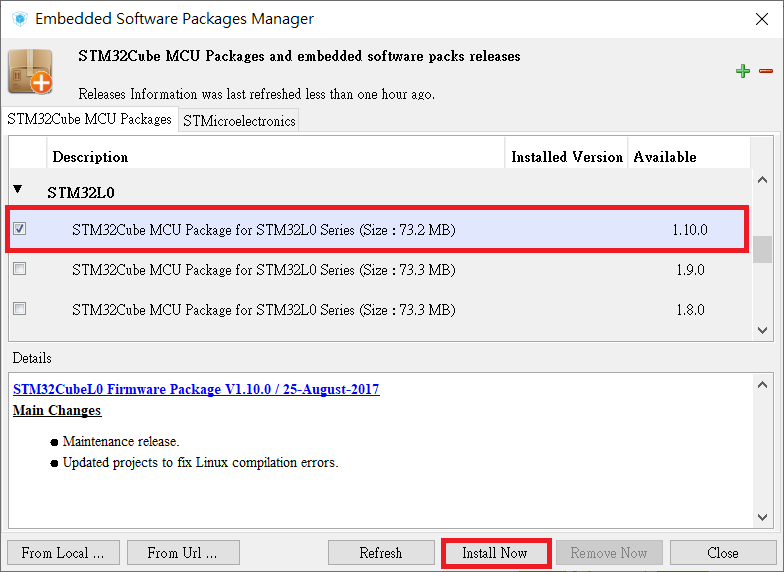
Task: Click the Details section label
Action: click(32, 358)
